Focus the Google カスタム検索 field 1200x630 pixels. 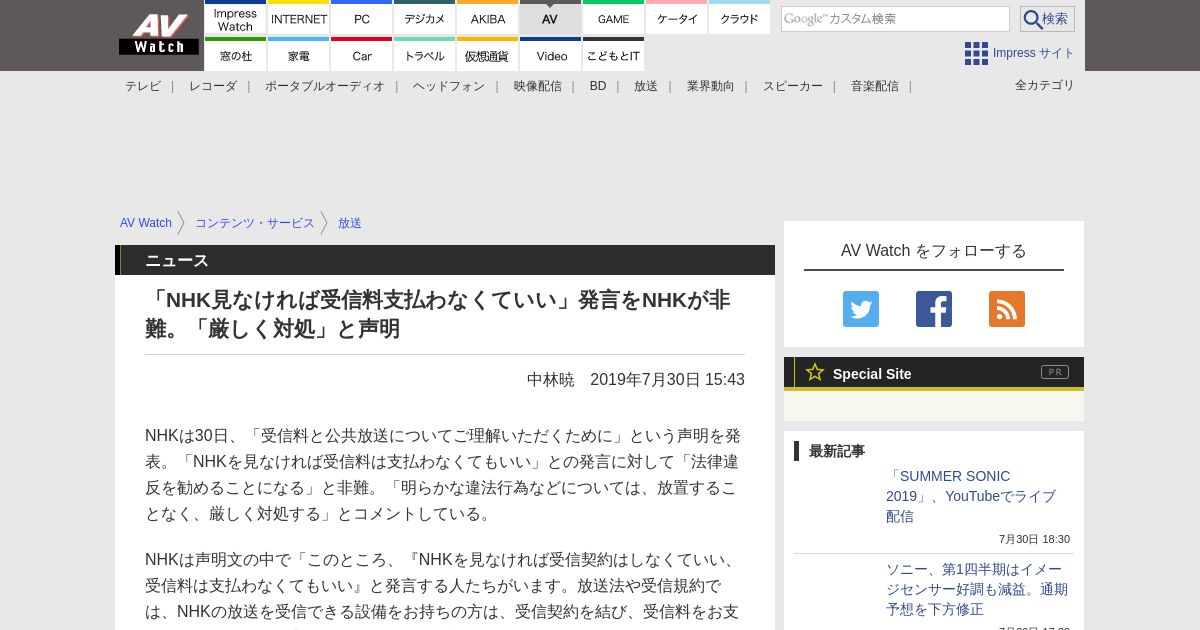(x=895, y=19)
